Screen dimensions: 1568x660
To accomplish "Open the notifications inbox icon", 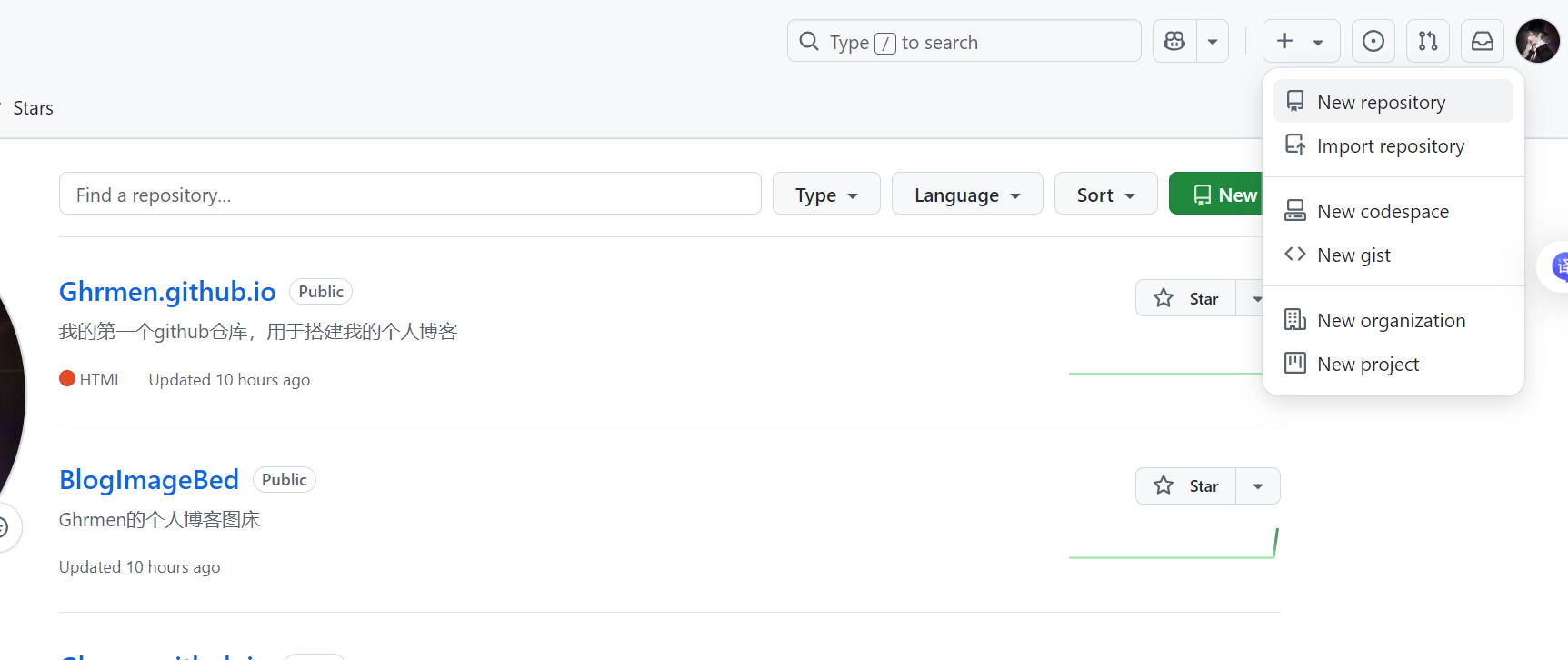I will (1483, 41).
